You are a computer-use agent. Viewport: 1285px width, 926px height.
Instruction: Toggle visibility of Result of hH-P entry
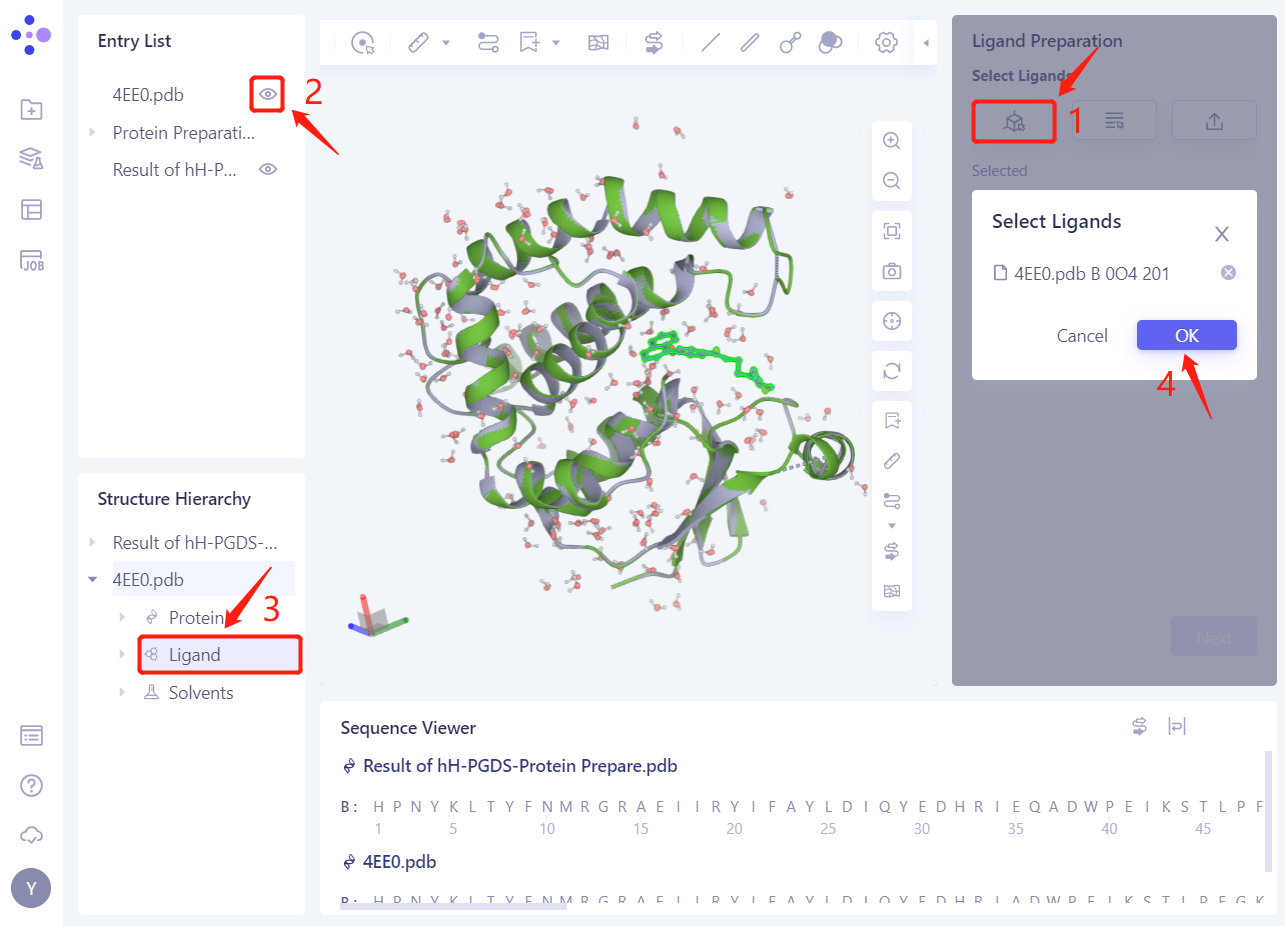[x=267, y=170]
